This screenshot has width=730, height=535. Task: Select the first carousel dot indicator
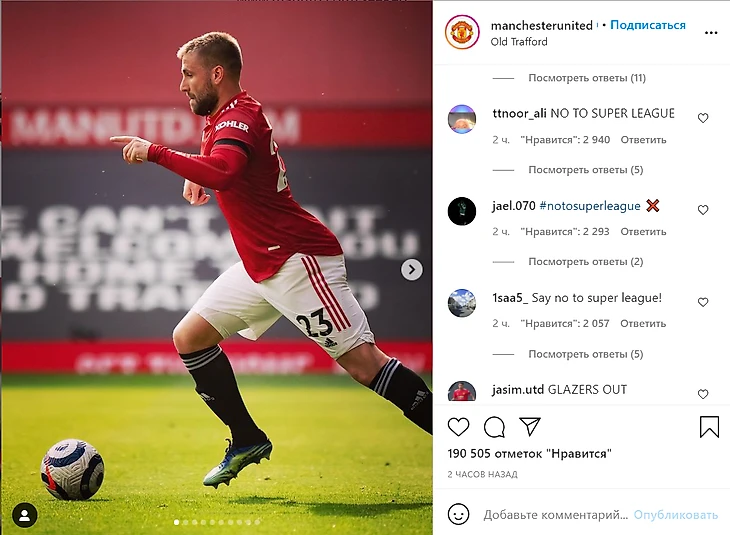(176, 522)
